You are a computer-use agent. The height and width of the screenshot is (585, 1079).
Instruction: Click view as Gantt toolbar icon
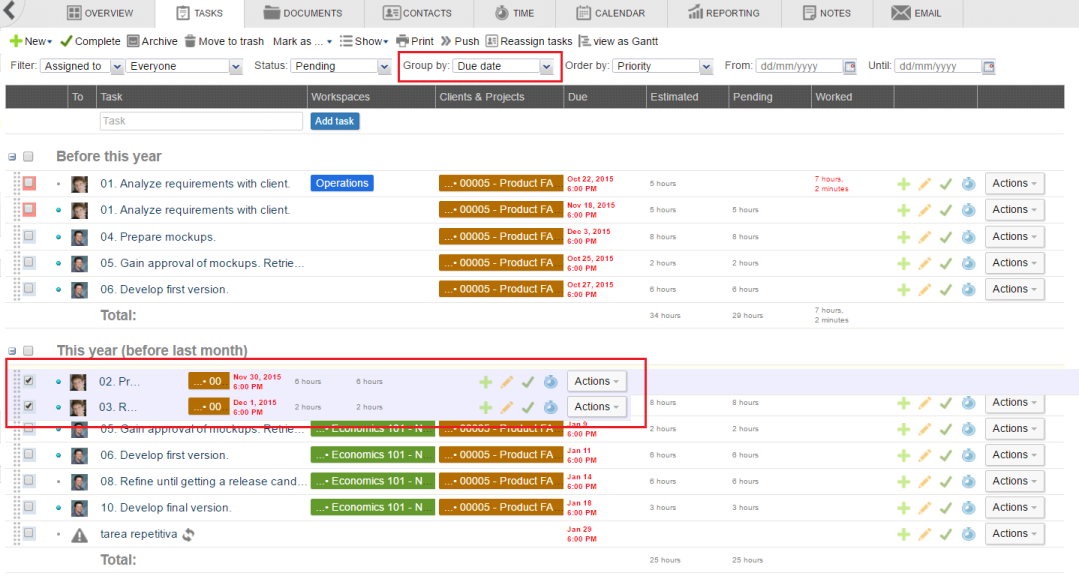point(585,41)
